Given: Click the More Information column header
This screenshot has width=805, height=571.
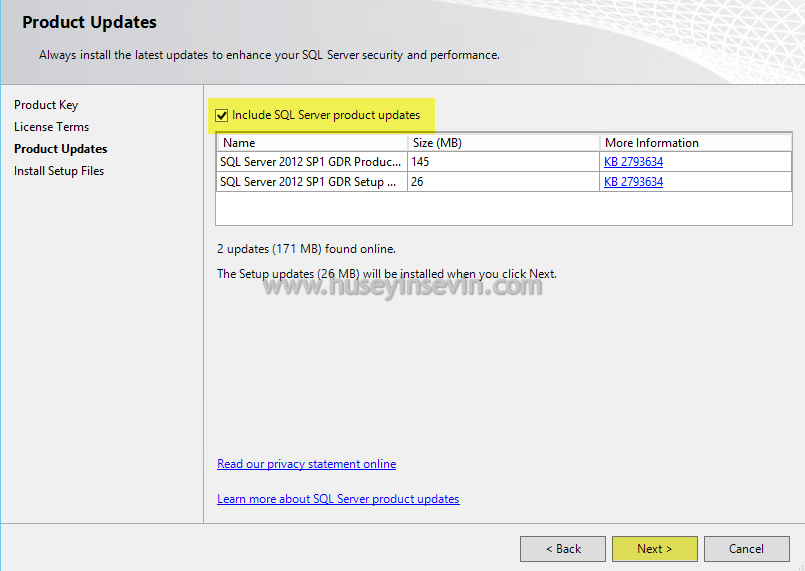Looking at the screenshot, I should pos(696,143).
